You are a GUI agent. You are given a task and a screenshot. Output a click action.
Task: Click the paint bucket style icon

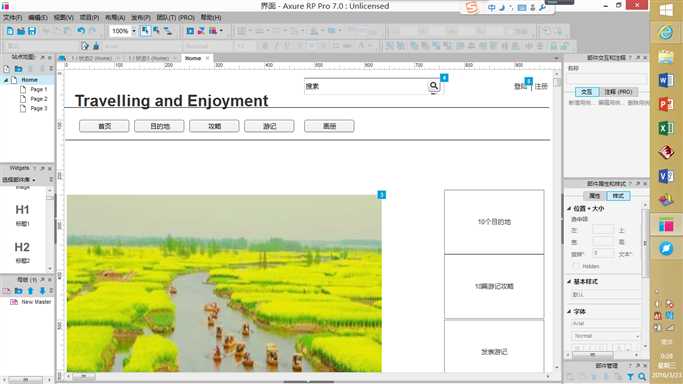(x=96, y=46)
